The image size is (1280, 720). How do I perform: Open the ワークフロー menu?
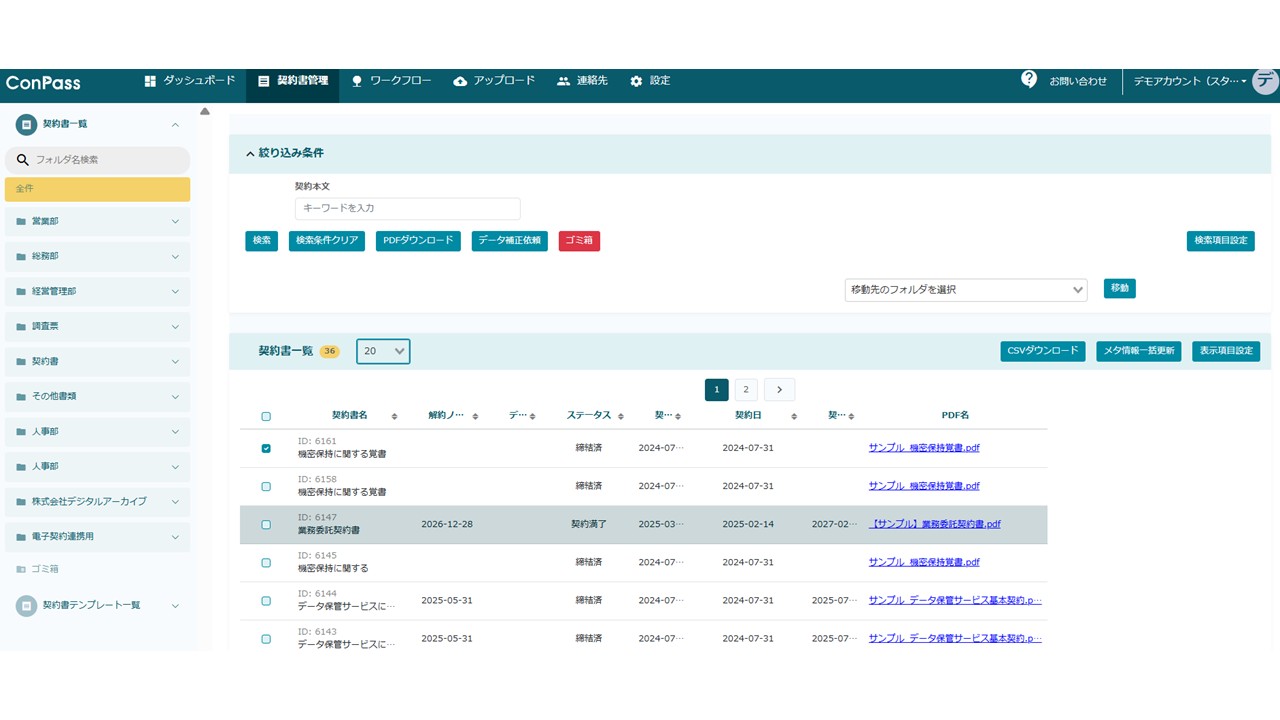[x=391, y=81]
